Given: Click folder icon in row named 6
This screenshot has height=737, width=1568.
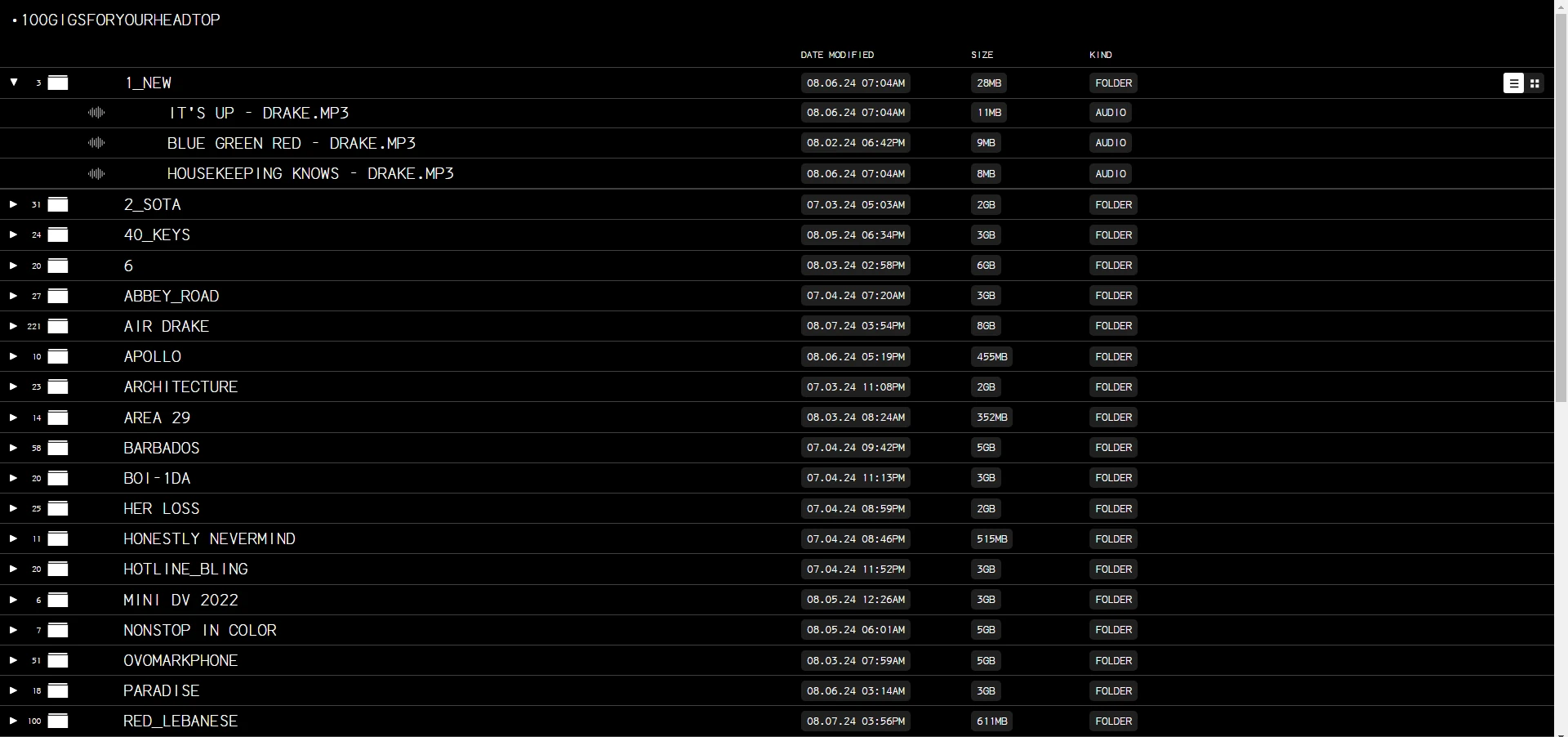Looking at the screenshot, I should 58,266.
